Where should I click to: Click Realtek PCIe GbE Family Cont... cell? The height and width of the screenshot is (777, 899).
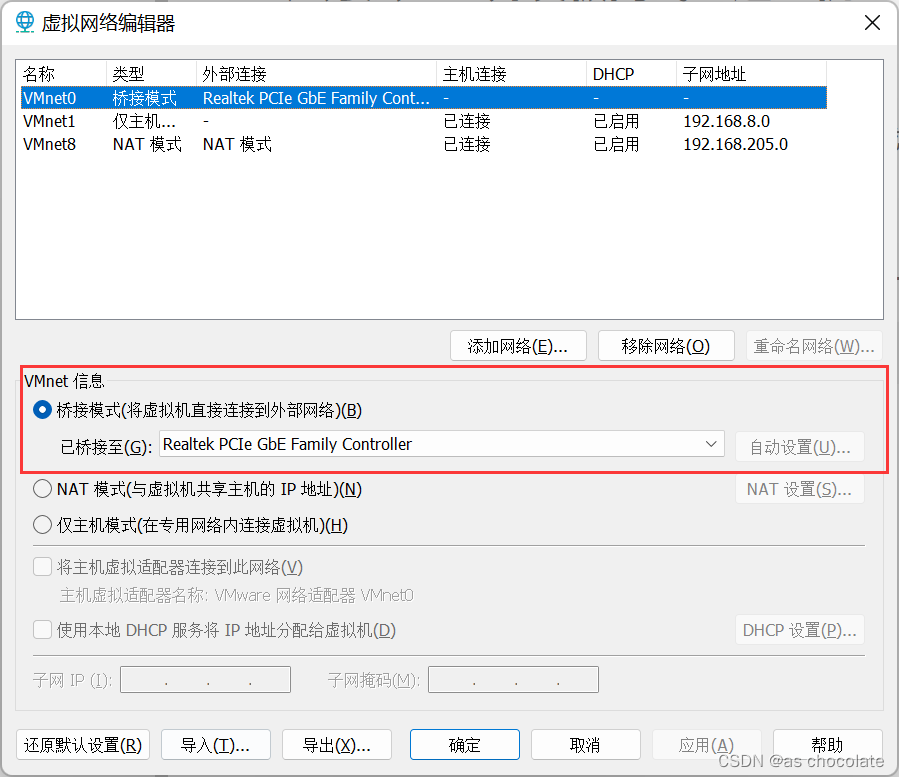316,98
